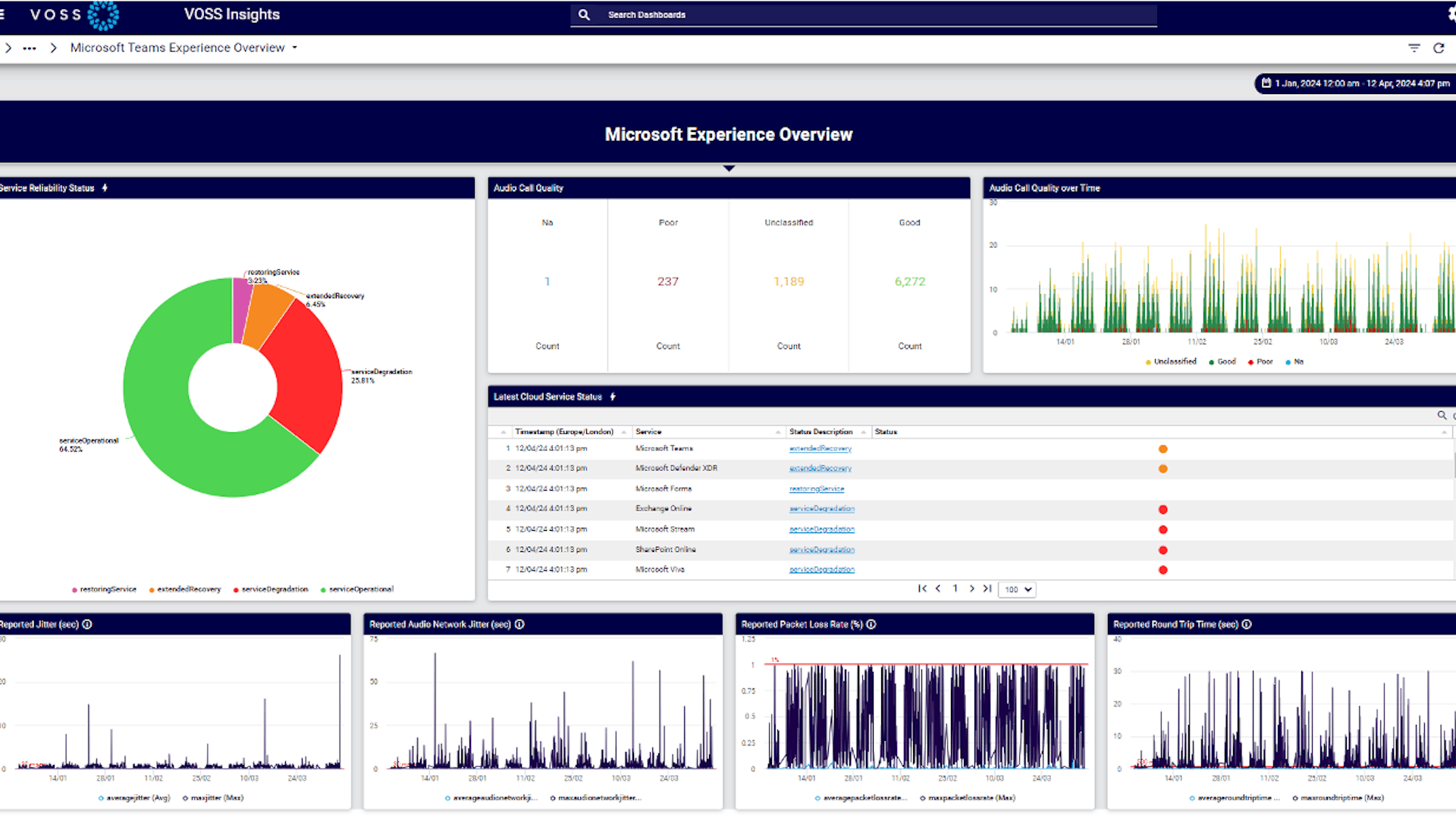Select the Status Description column header
Screen dimensions: 1456x819
pos(821,431)
